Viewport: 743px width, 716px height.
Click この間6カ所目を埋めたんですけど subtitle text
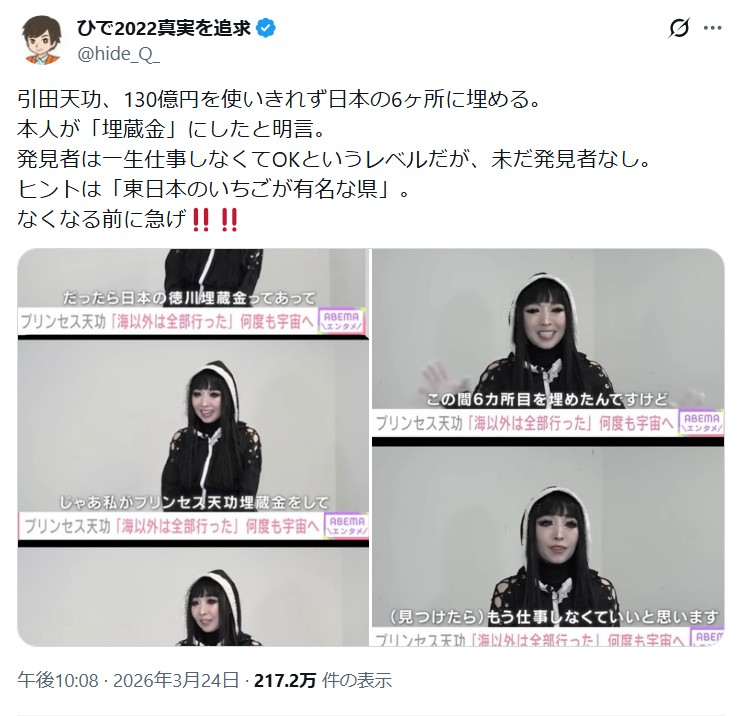(547, 399)
